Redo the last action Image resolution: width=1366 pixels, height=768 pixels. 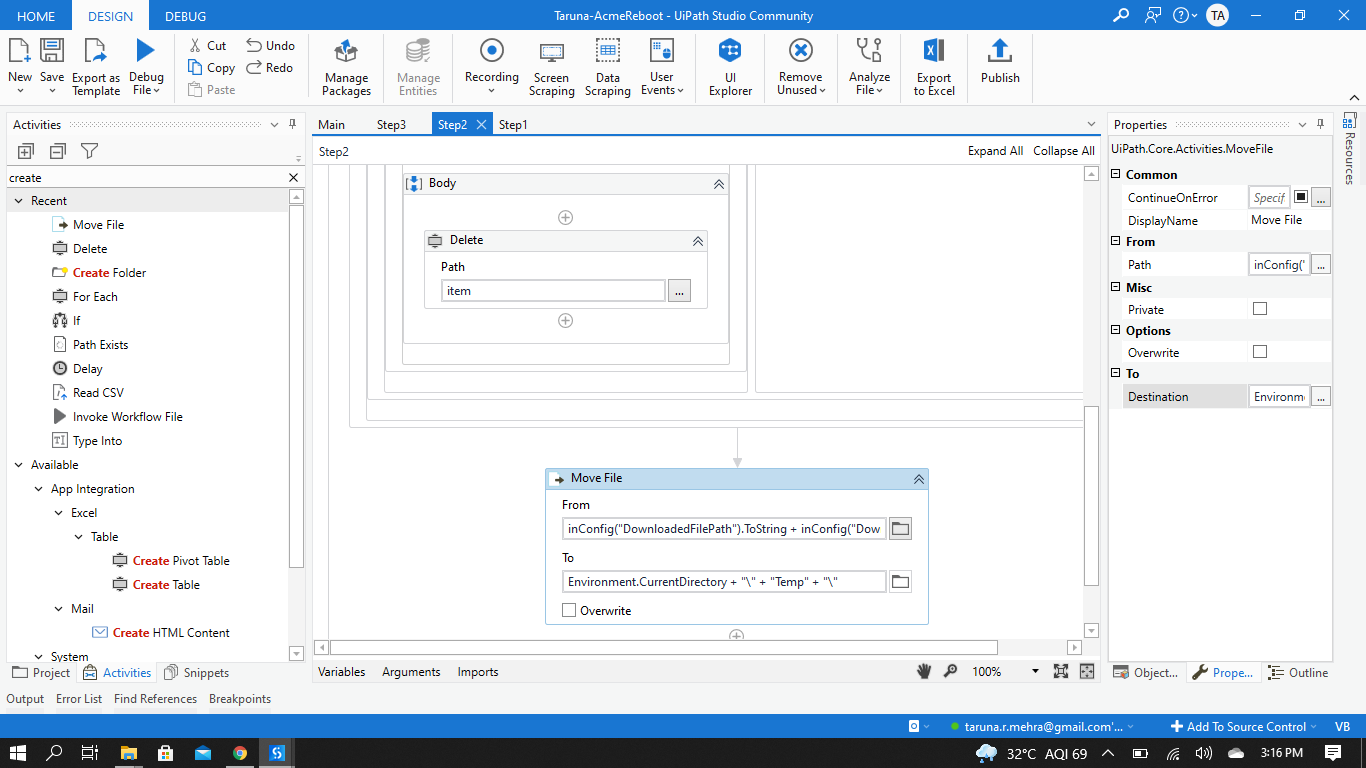coord(270,68)
